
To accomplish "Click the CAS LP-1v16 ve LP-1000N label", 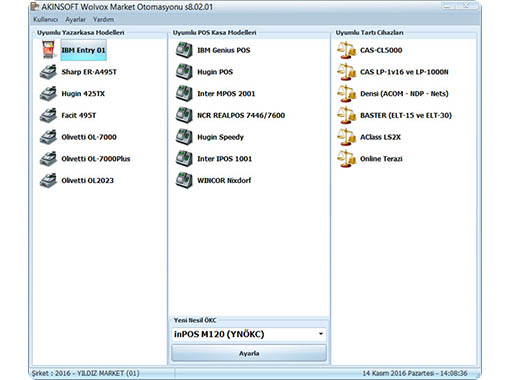I will coord(404,72).
